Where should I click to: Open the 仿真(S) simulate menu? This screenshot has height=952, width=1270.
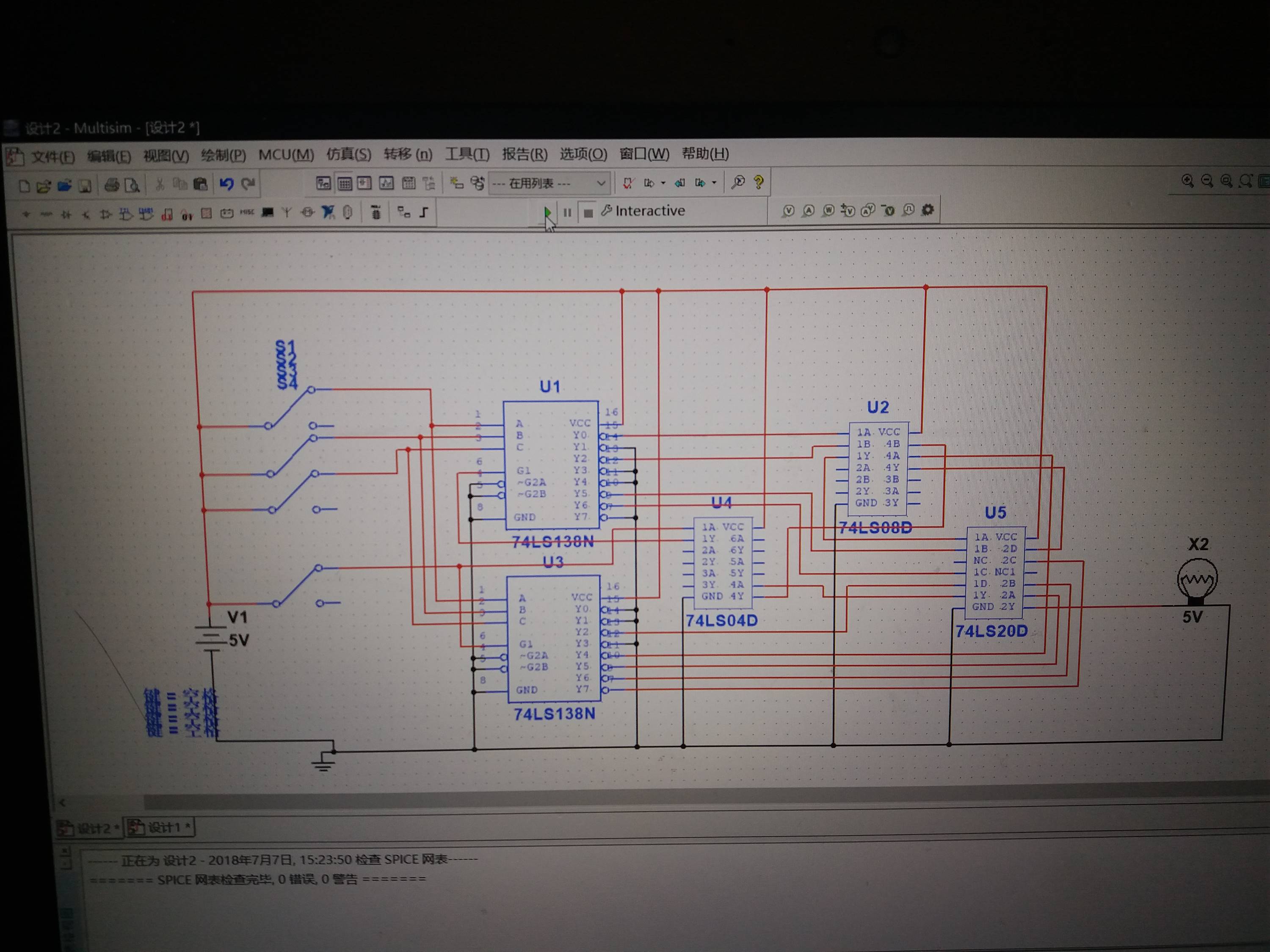[348, 154]
